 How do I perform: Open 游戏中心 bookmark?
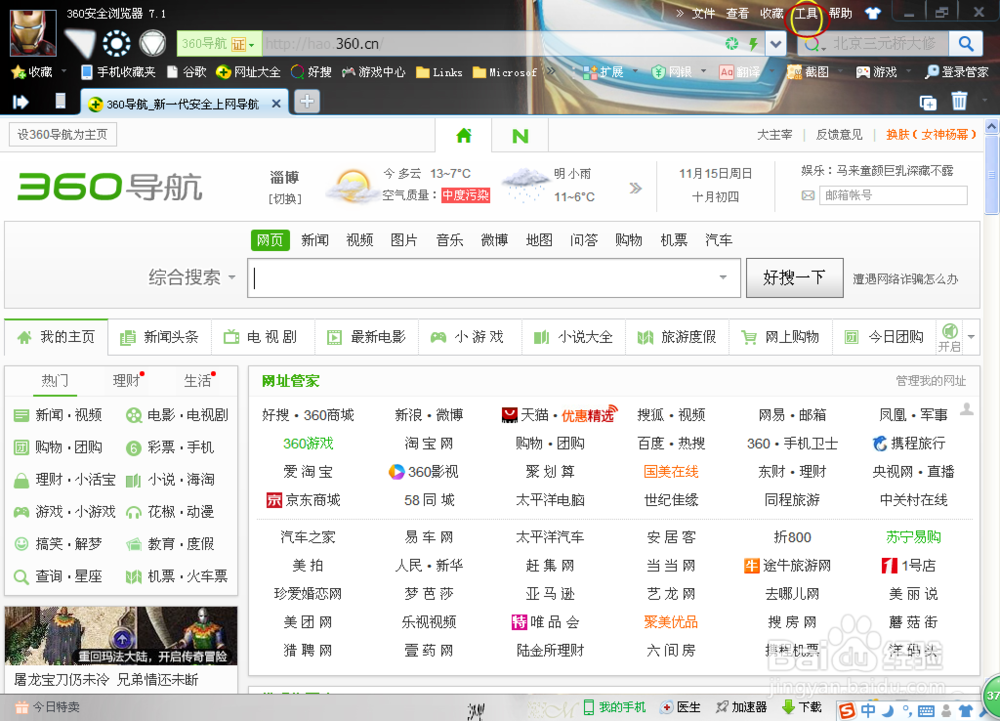point(374,72)
